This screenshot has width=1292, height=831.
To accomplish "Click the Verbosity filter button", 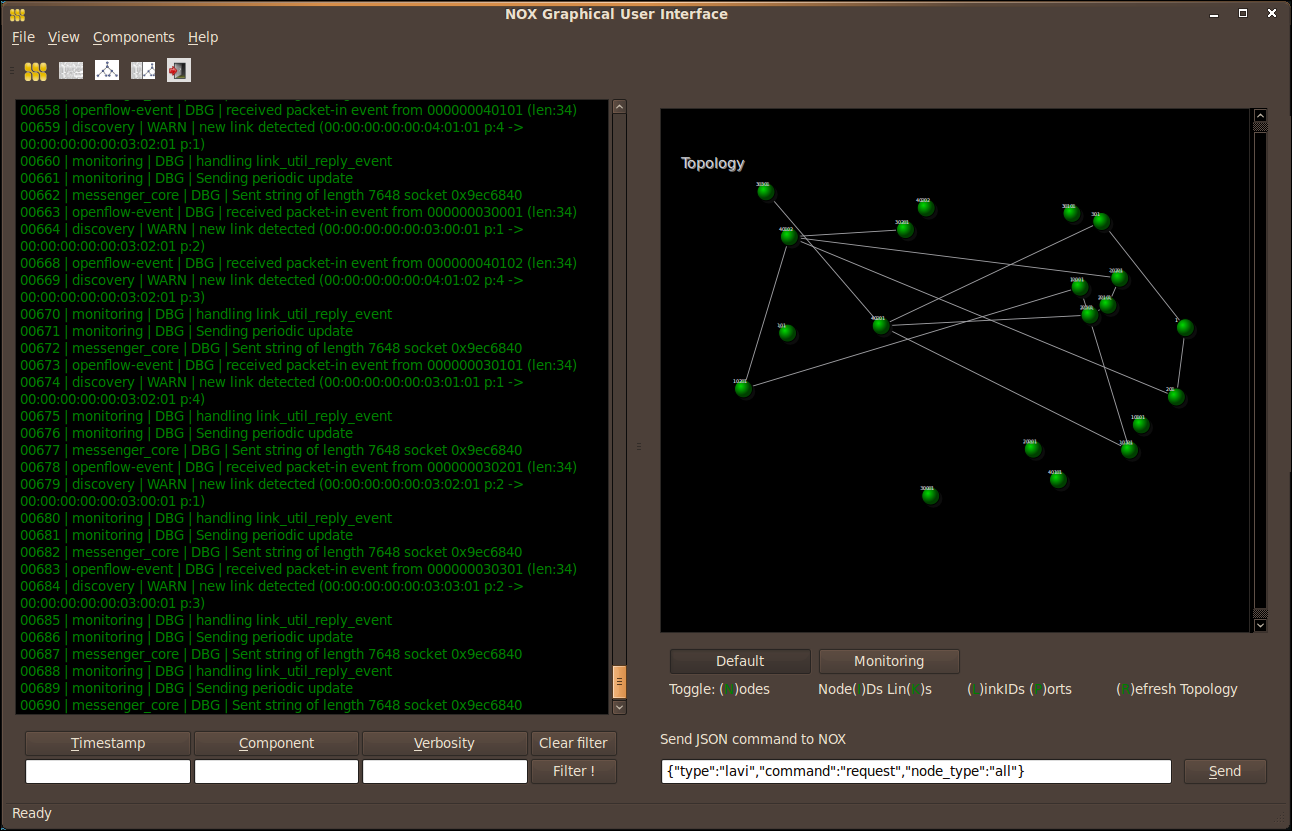I will [444, 743].
